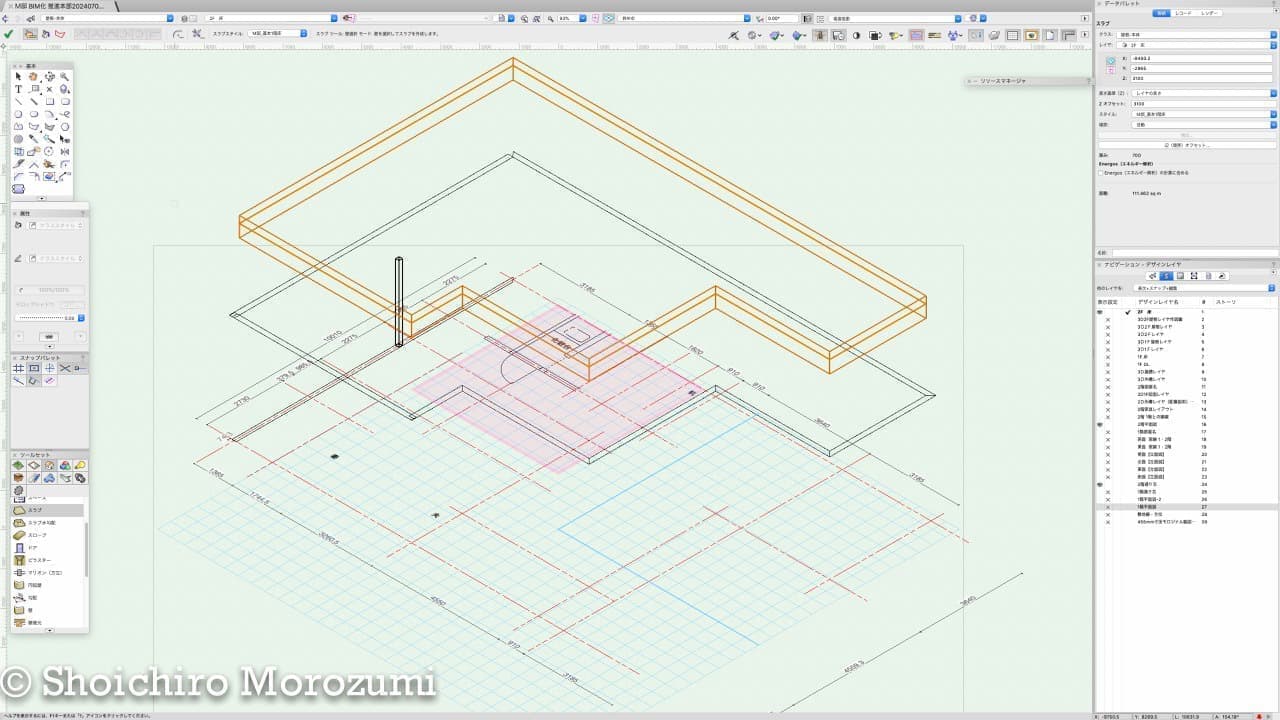Select the Text tool in Basic palette
The image size is (1280, 720).
pos(18,89)
